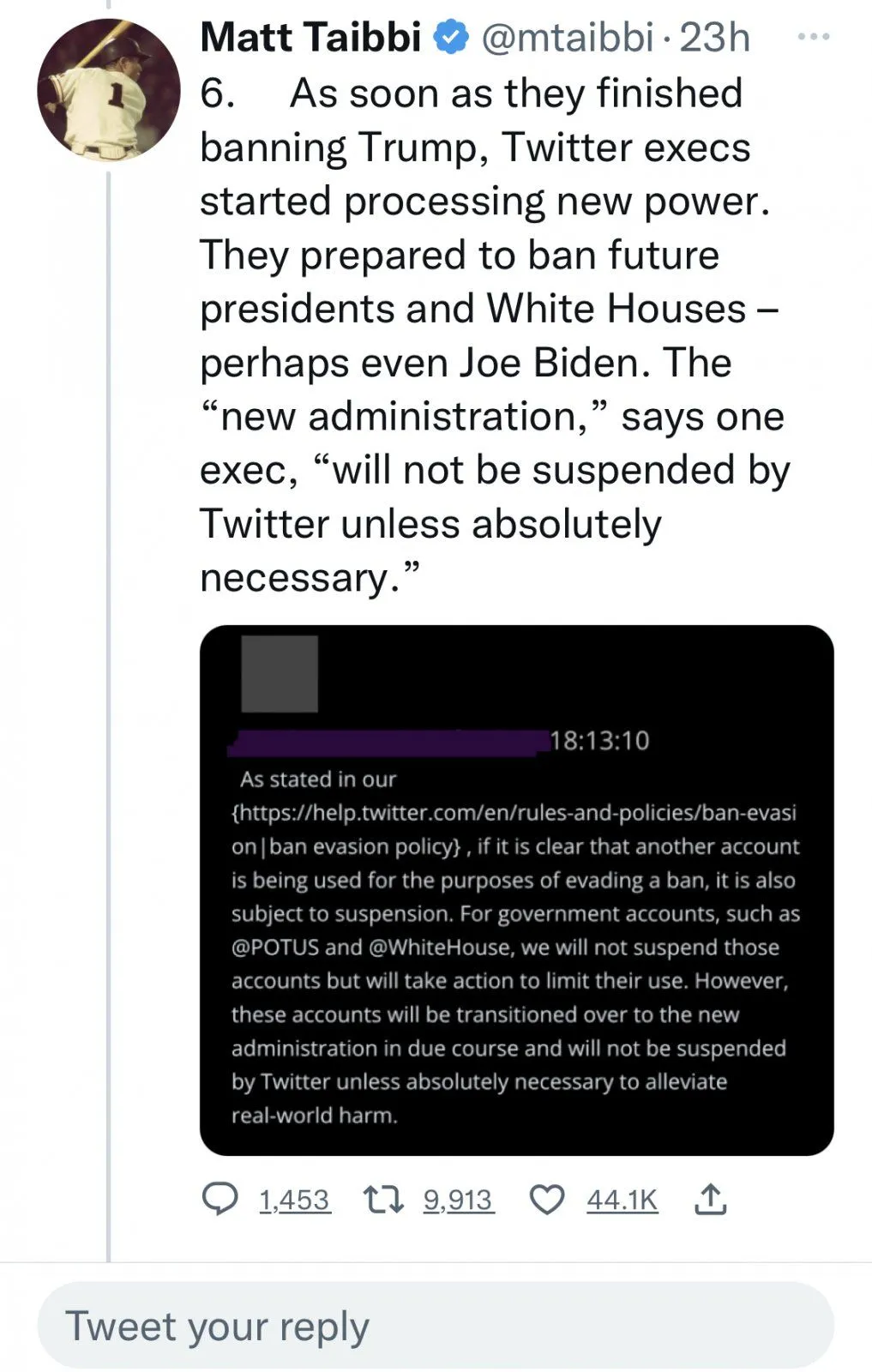Open the share upload icon
The width and height of the screenshot is (872, 1372).
tap(710, 1199)
